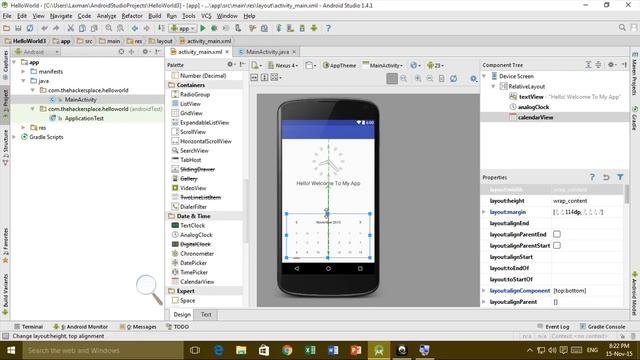Open project panel settings gear
The width and height of the screenshot is (640, 360).
146,52
